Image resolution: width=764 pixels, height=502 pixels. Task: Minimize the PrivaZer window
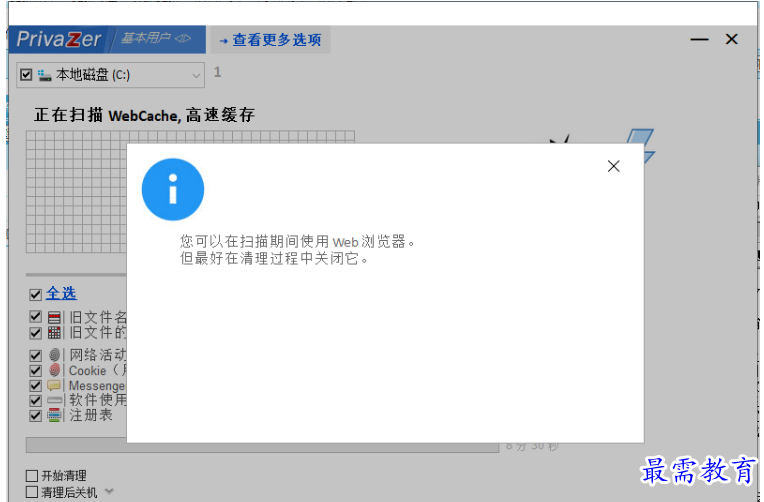pyautogui.click(x=699, y=39)
